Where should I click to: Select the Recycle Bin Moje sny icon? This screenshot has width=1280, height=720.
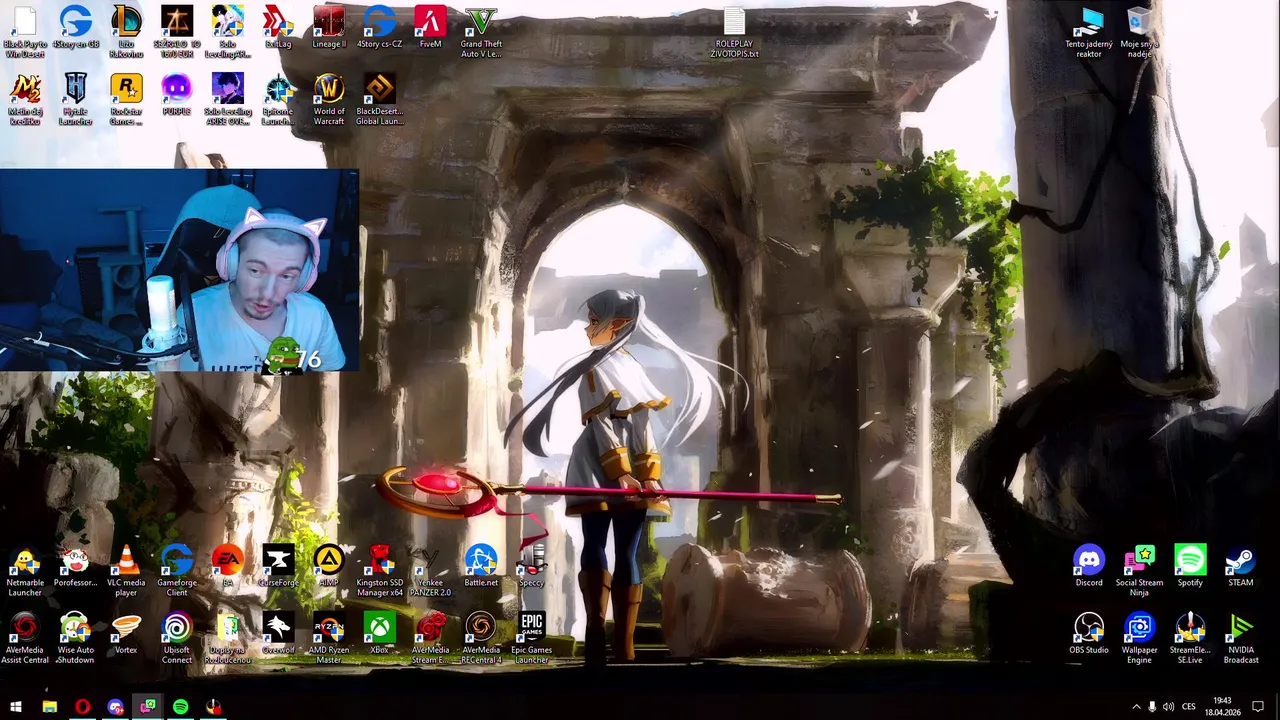click(1140, 32)
